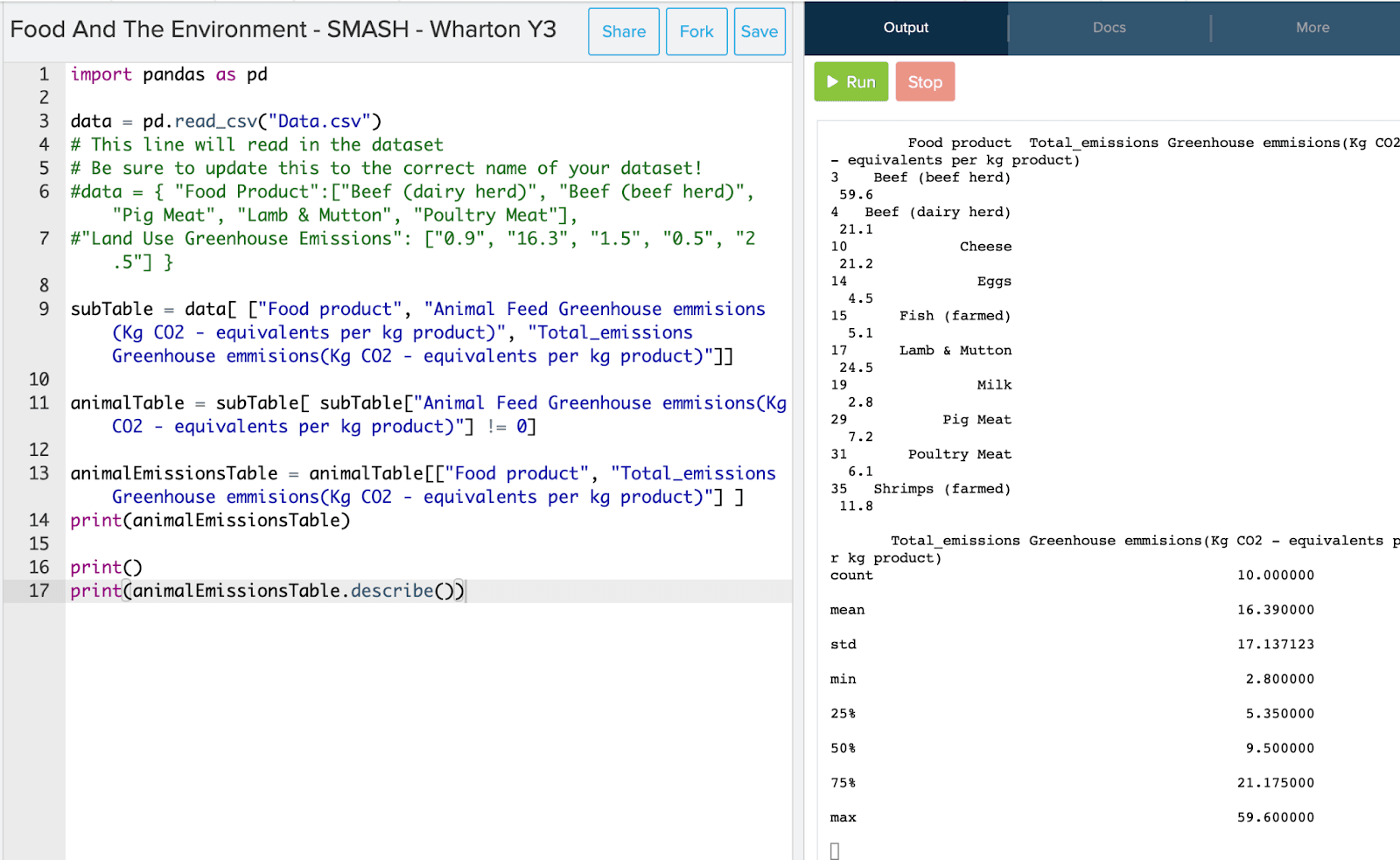1400x860 pixels.
Task: Click the project title text
Action: [283, 30]
